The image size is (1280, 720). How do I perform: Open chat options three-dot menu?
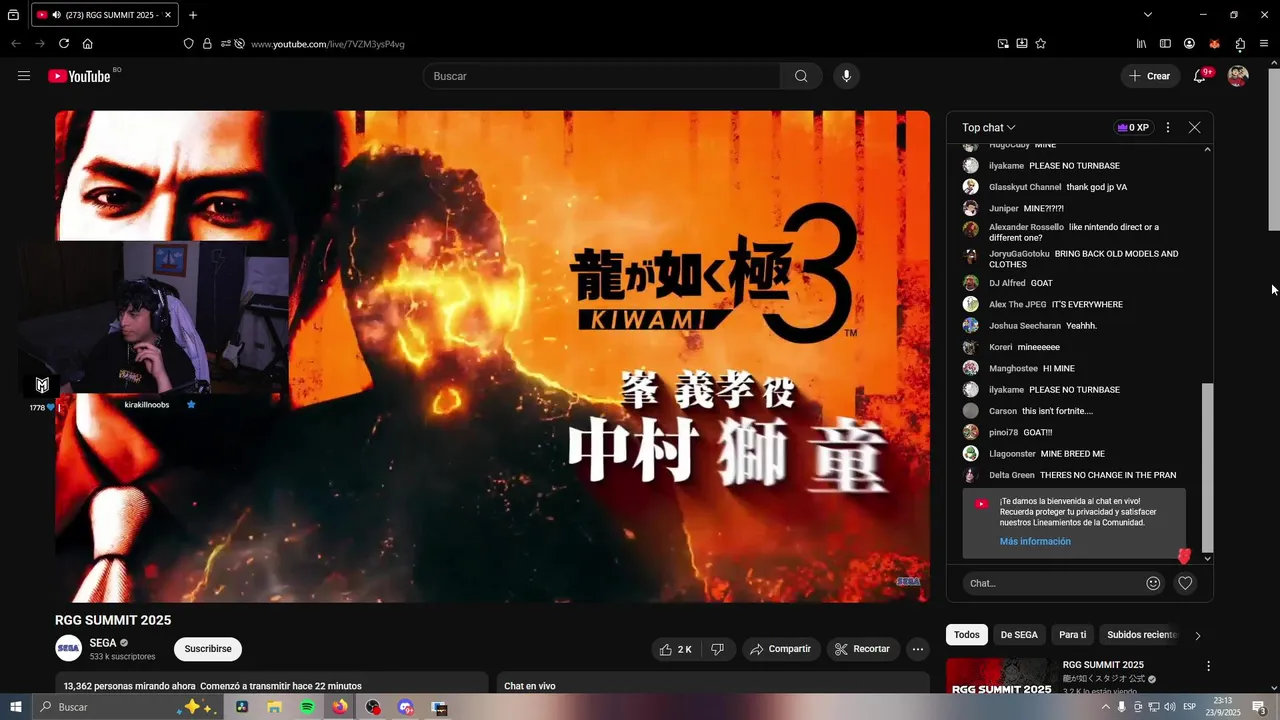1167,128
